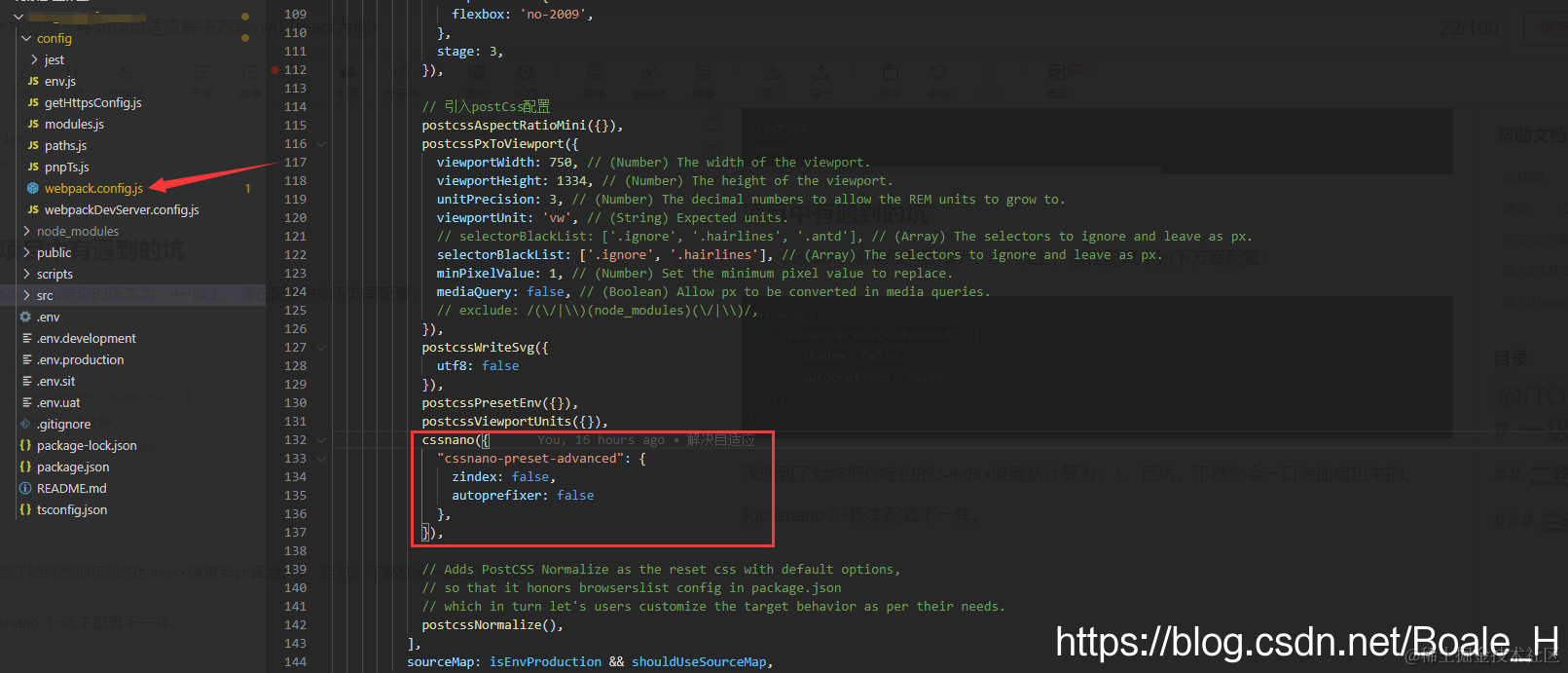The image size is (1568, 673).
Task: Open package.json file
Action: tap(73, 467)
